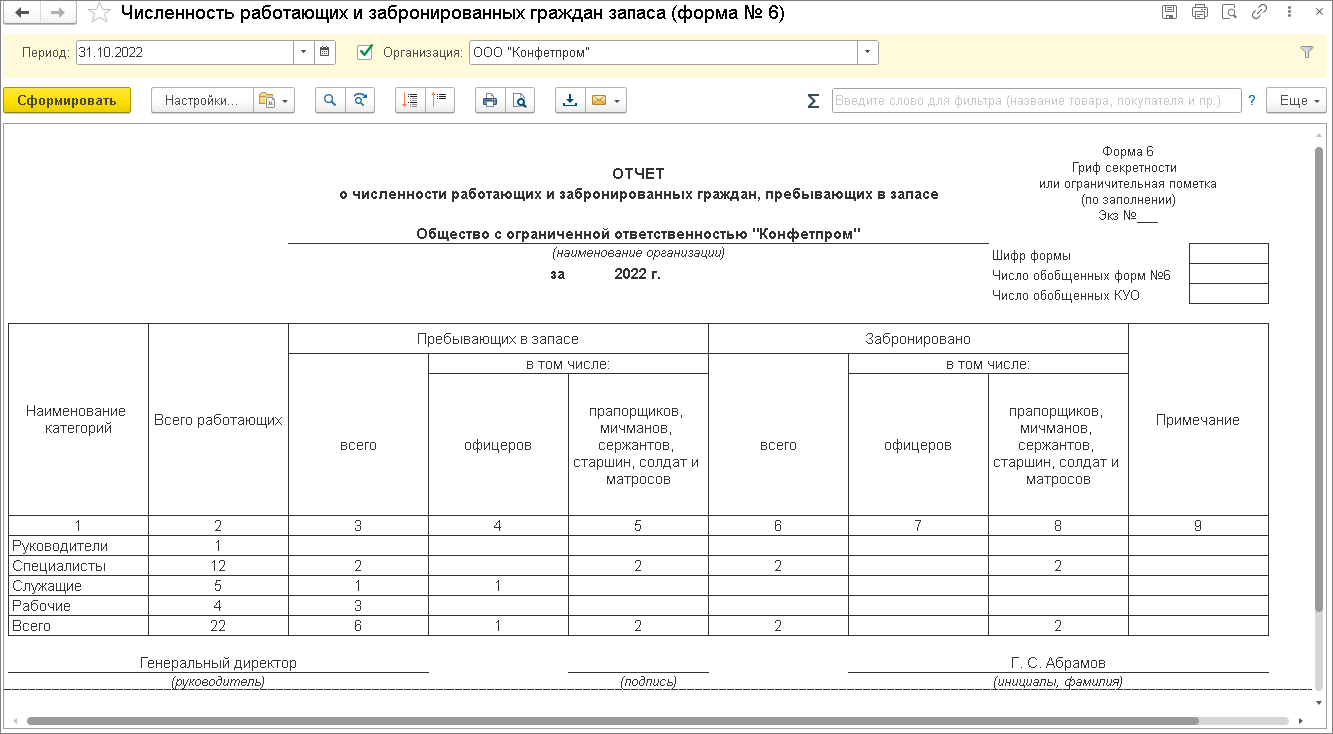Image resolution: width=1333 pixels, height=734 pixels.
Task: Click the empty box next to Шифр формы
Action: [x=1229, y=254]
